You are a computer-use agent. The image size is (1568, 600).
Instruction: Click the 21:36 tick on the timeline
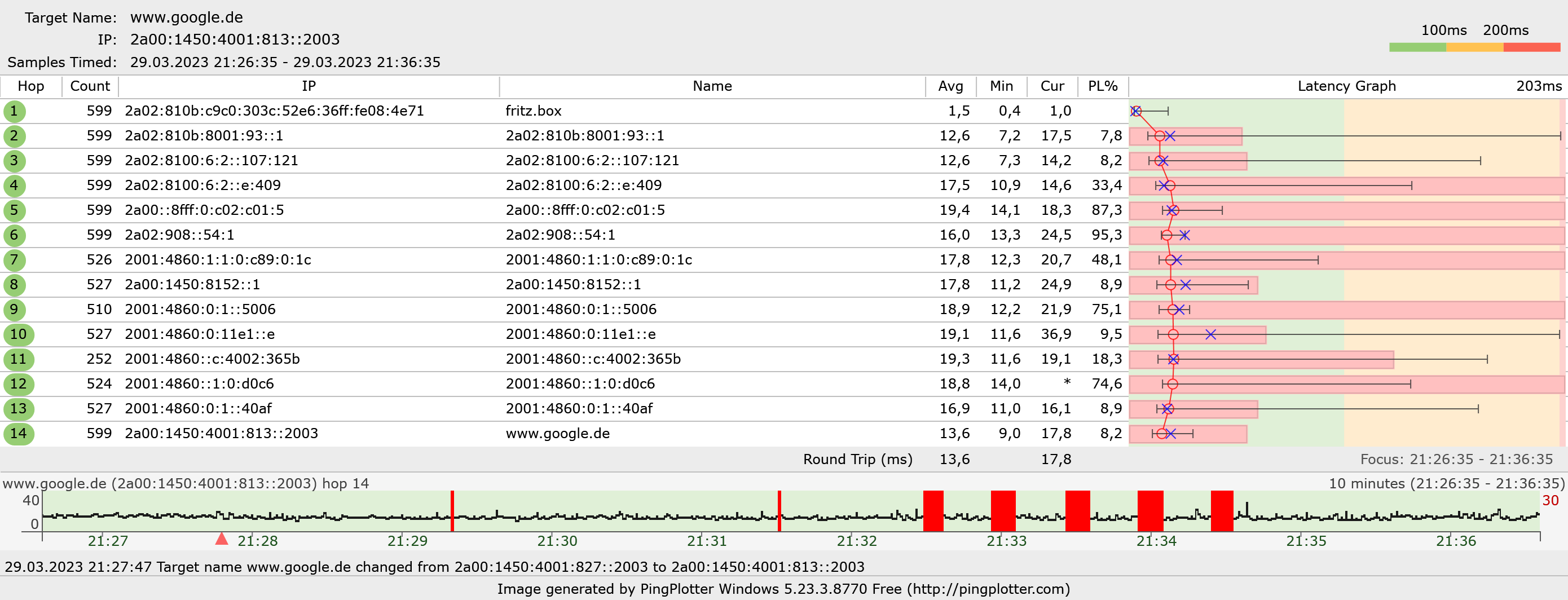pos(1456,541)
